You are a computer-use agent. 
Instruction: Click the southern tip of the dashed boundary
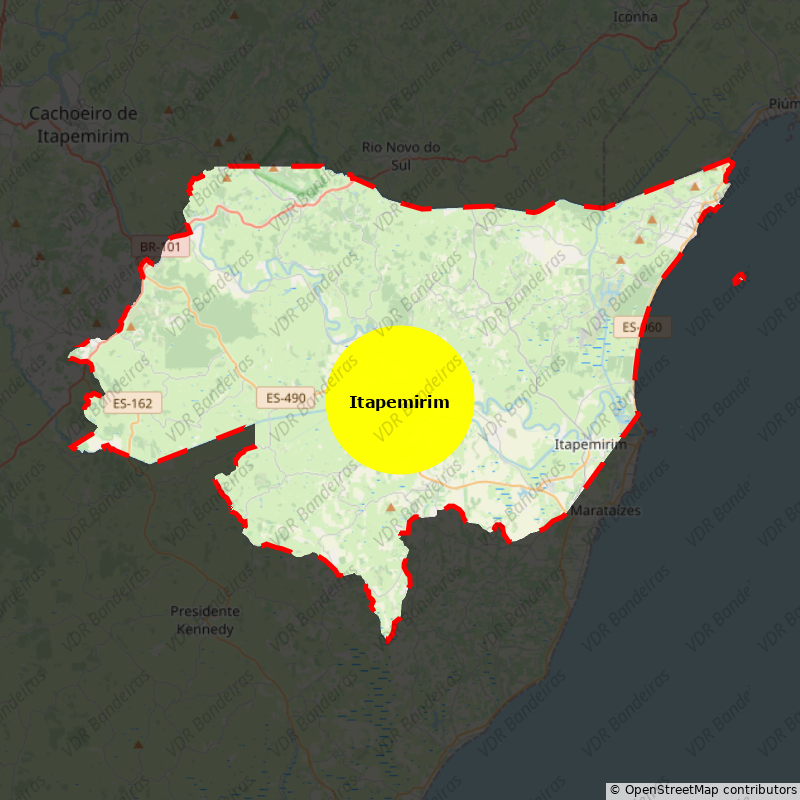[x=388, y=635]
